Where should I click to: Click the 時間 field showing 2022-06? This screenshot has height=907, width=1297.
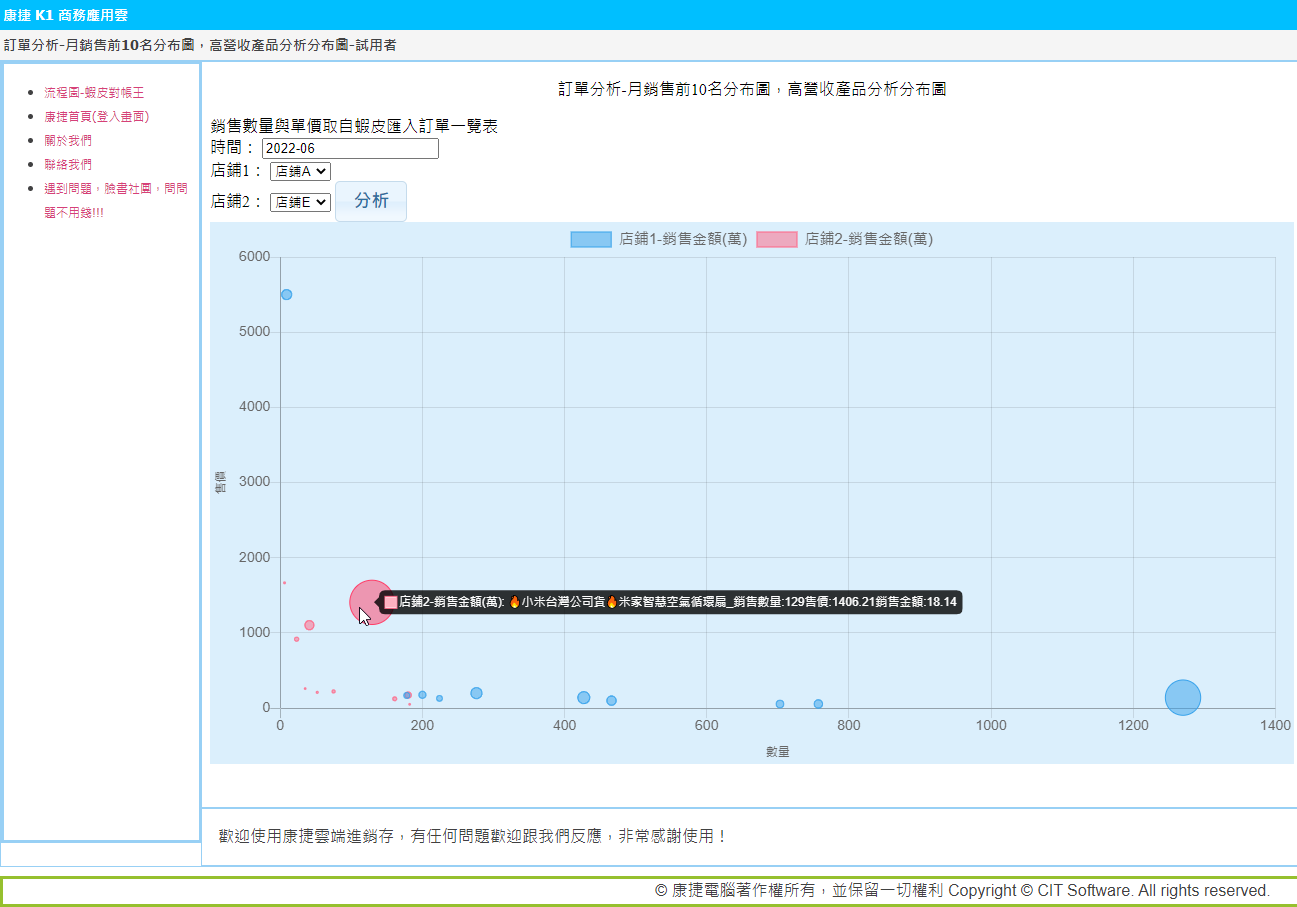tap(350, 149)
